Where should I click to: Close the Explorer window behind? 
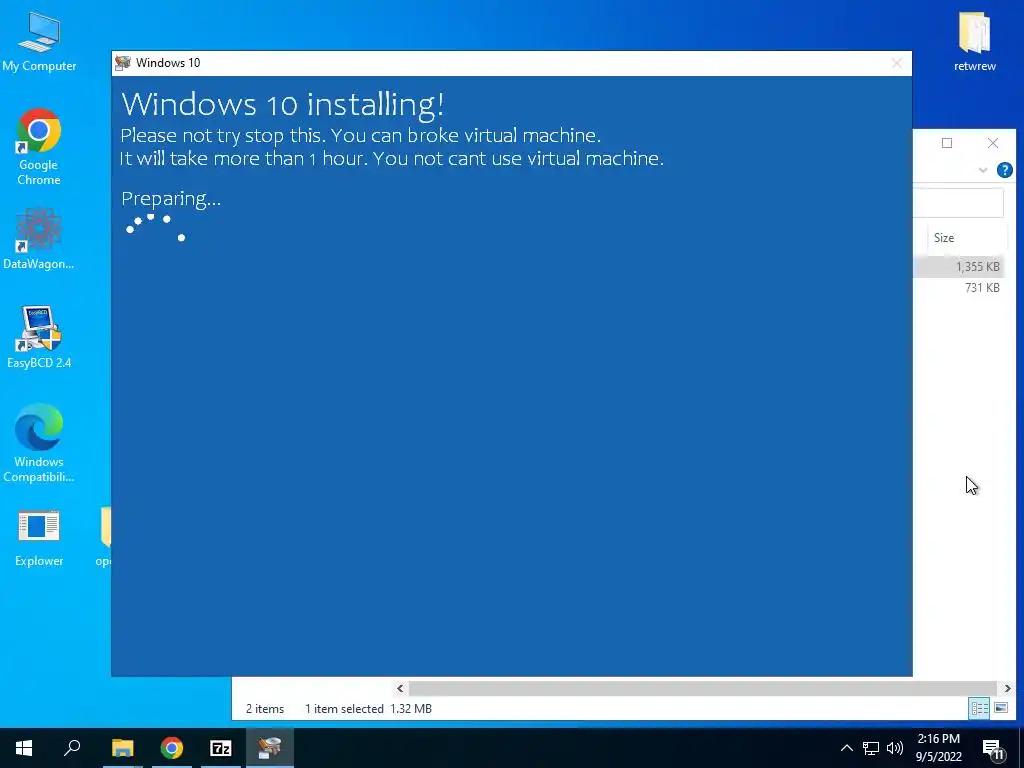993,143
